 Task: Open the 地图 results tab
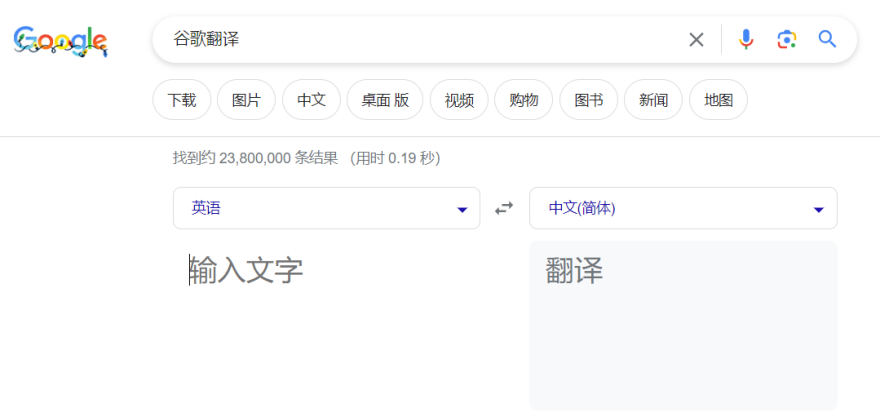pos(718,100)
